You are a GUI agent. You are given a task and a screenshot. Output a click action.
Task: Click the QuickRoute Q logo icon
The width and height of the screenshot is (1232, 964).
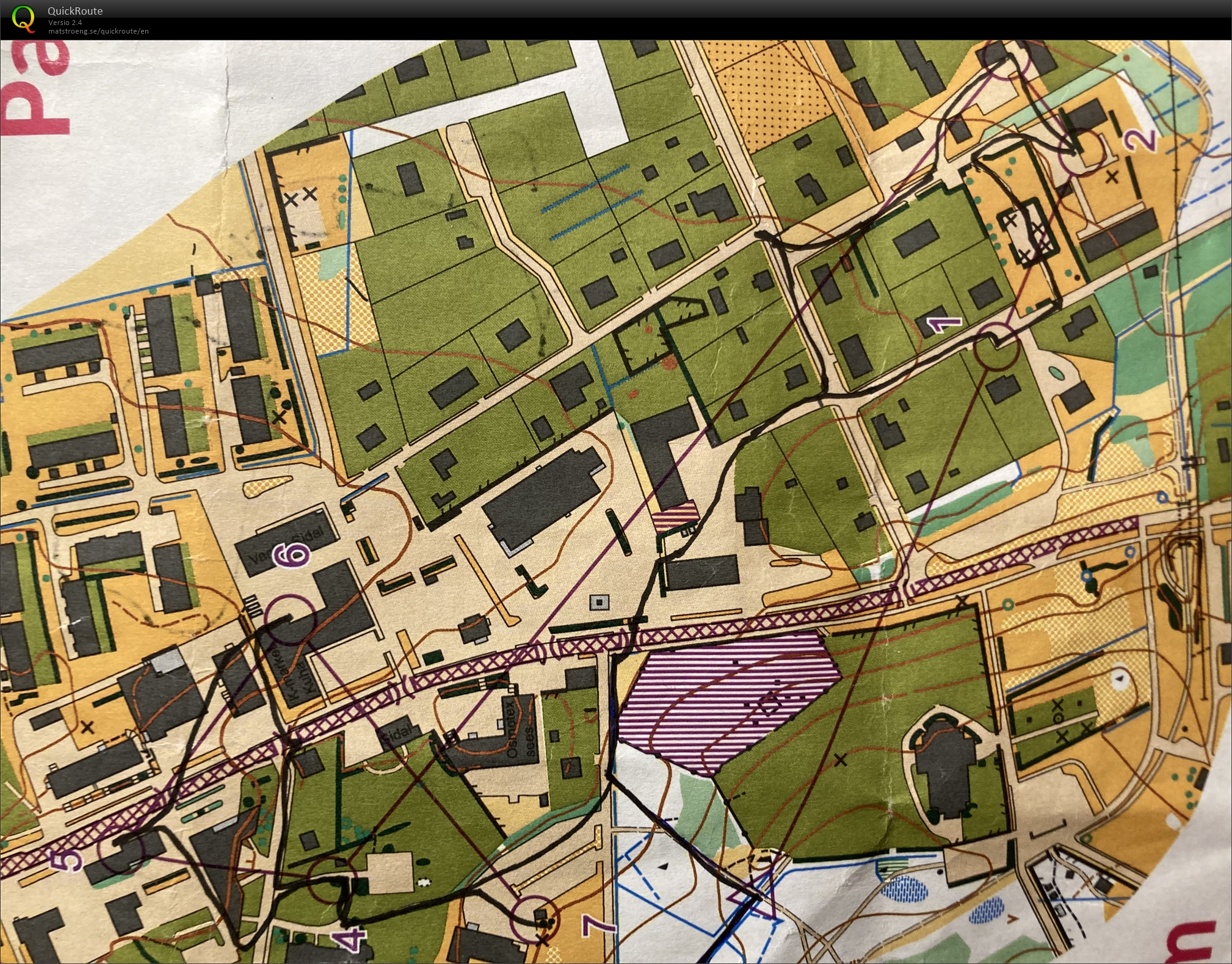pos(23,18)
